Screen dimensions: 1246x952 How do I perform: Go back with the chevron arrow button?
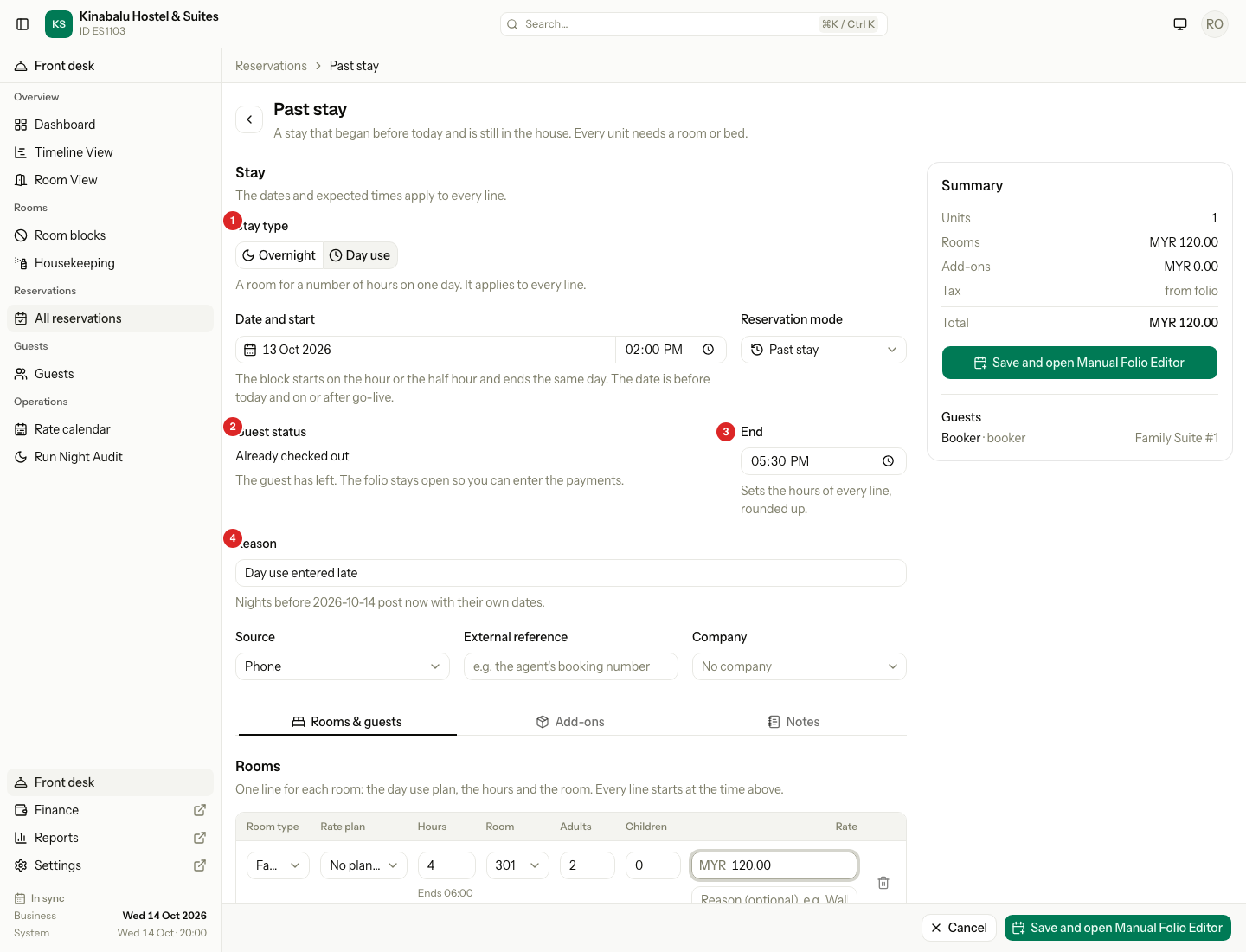tap(249, 119)
